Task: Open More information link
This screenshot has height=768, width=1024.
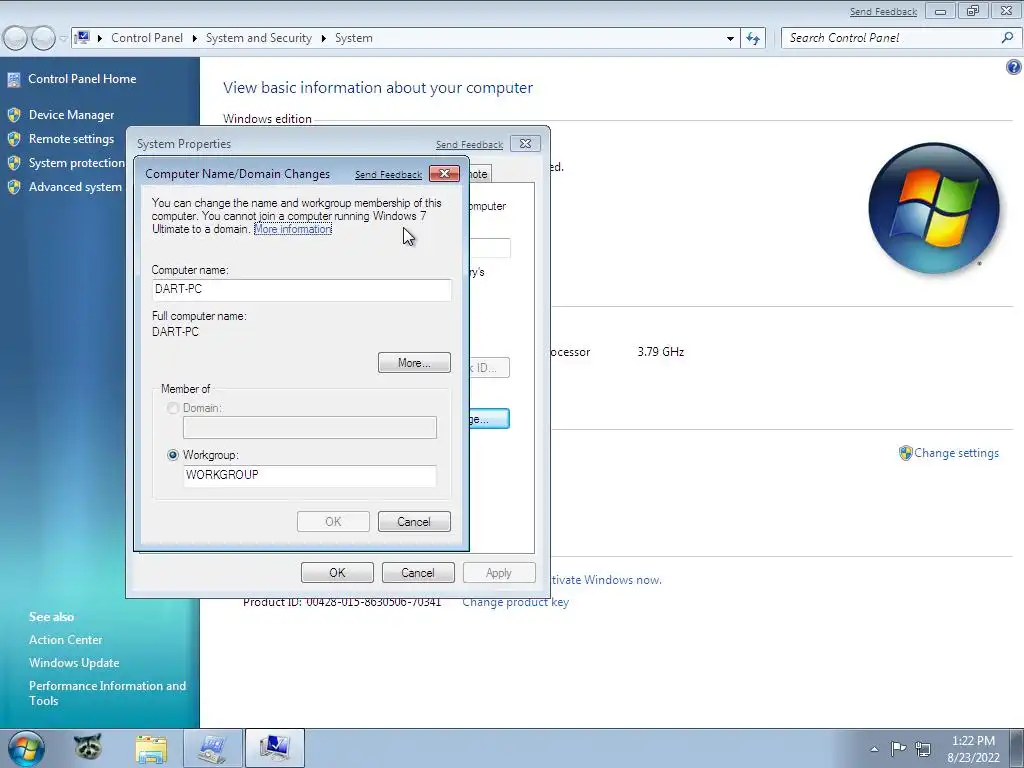Action: (293, 229)
